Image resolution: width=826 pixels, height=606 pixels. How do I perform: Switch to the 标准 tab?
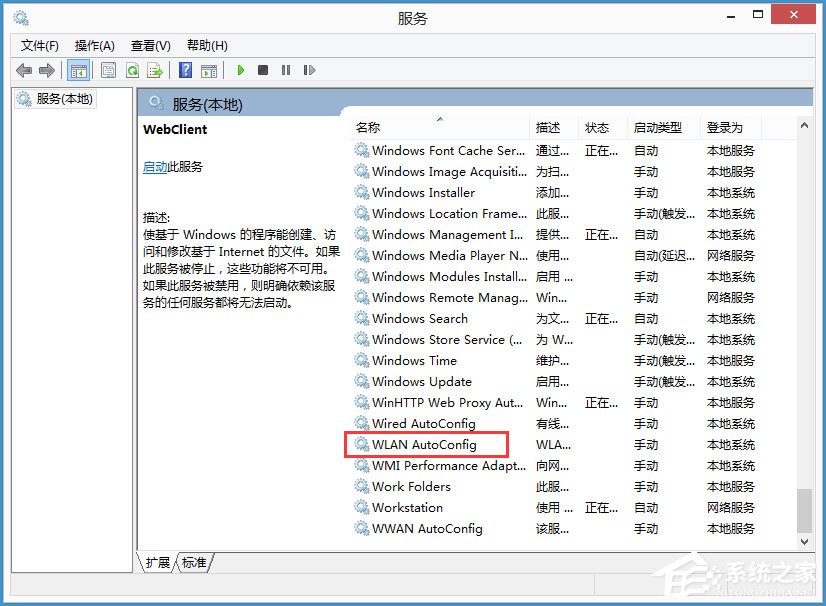coord(193,563)
